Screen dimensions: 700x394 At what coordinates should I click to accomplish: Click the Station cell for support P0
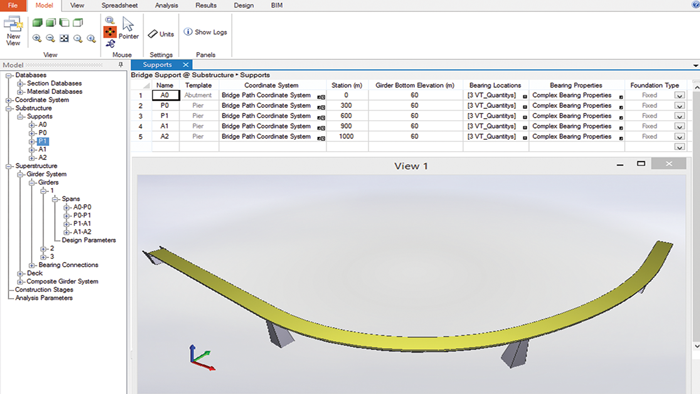[347, 106]
